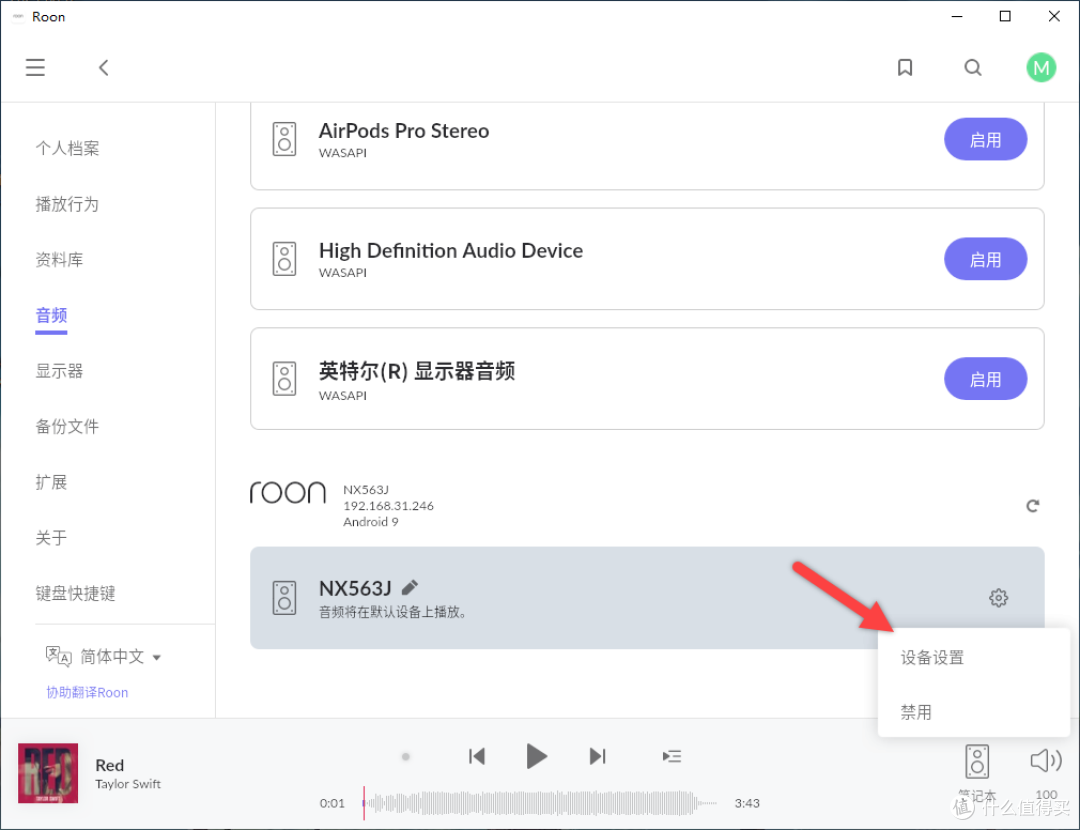Enable the 英特尔(R) 显示器音频 device
The height and width of the screenshot is (830, 1080).
[x=985, y=380]
